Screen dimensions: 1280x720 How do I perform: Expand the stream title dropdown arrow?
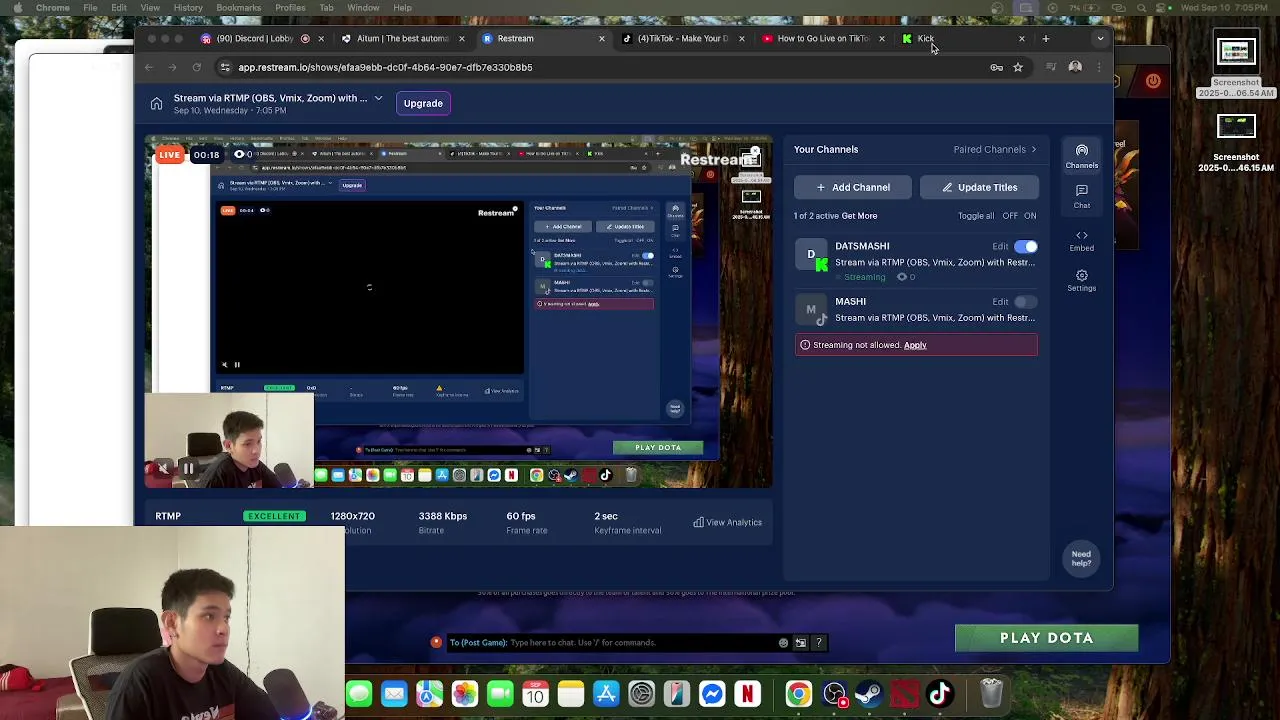(x=378, y=98)
